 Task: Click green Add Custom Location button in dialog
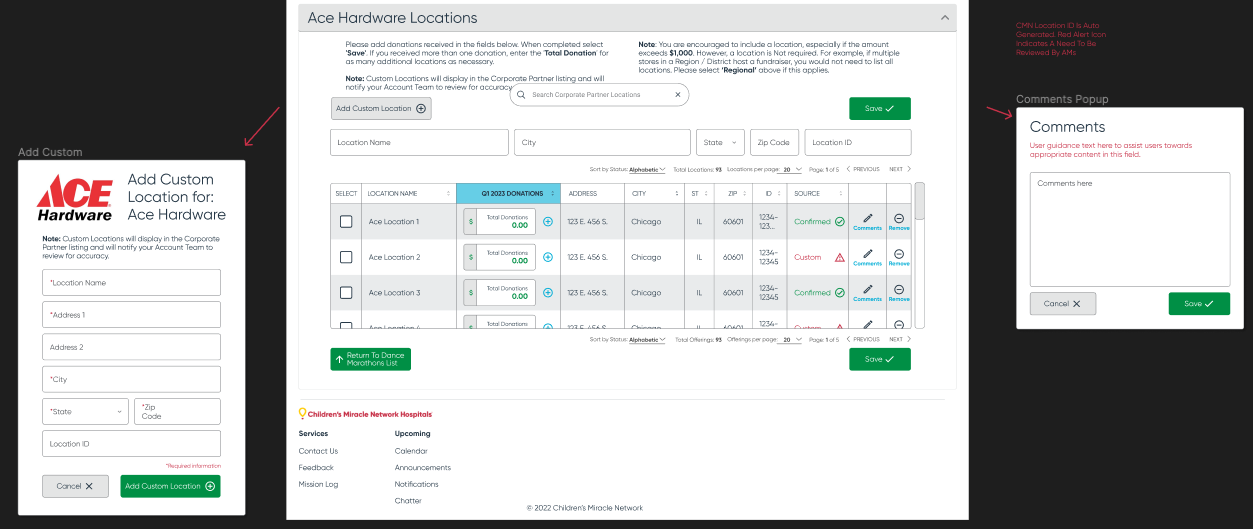170,486
